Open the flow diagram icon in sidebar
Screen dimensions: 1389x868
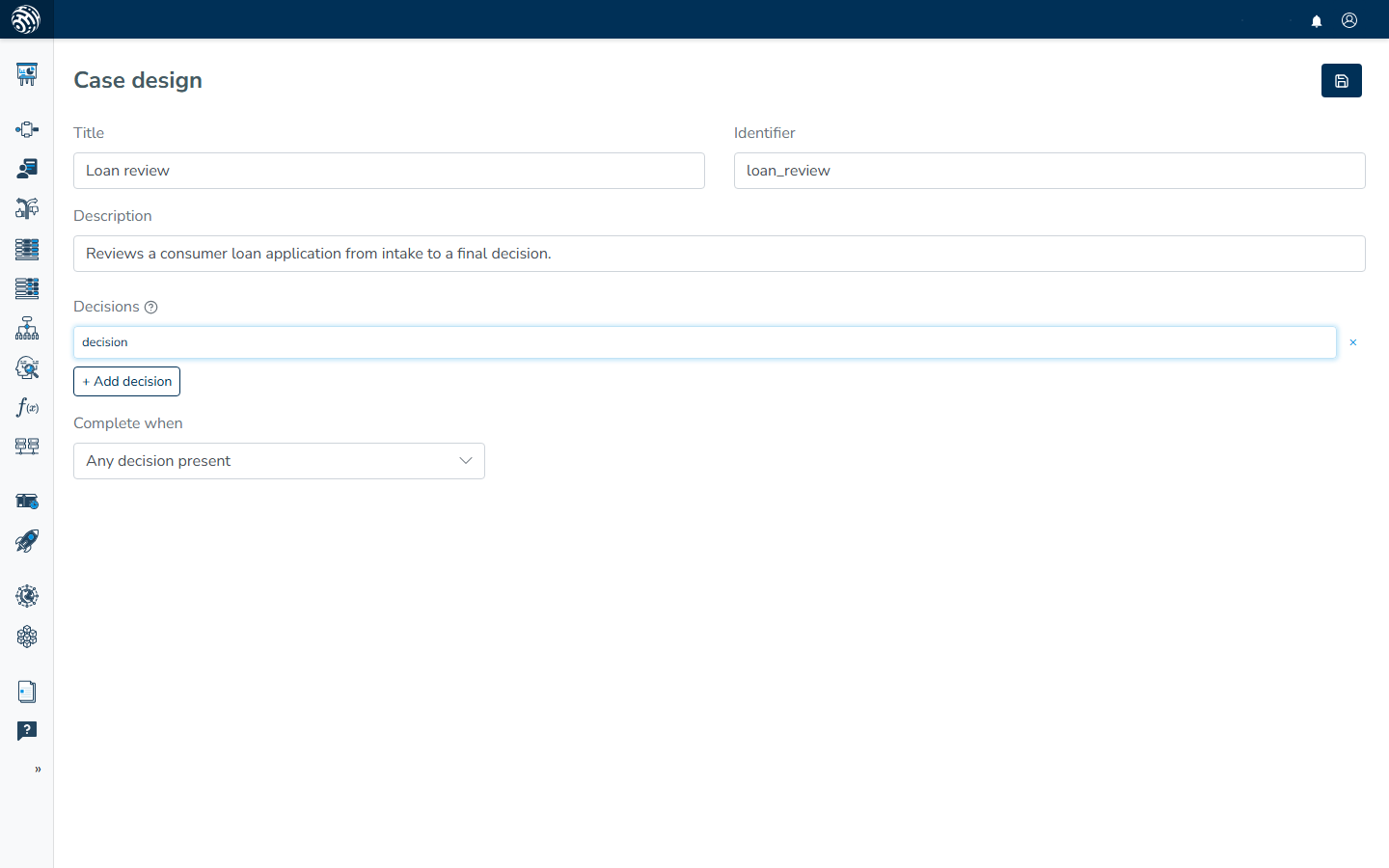coord(27,129)
